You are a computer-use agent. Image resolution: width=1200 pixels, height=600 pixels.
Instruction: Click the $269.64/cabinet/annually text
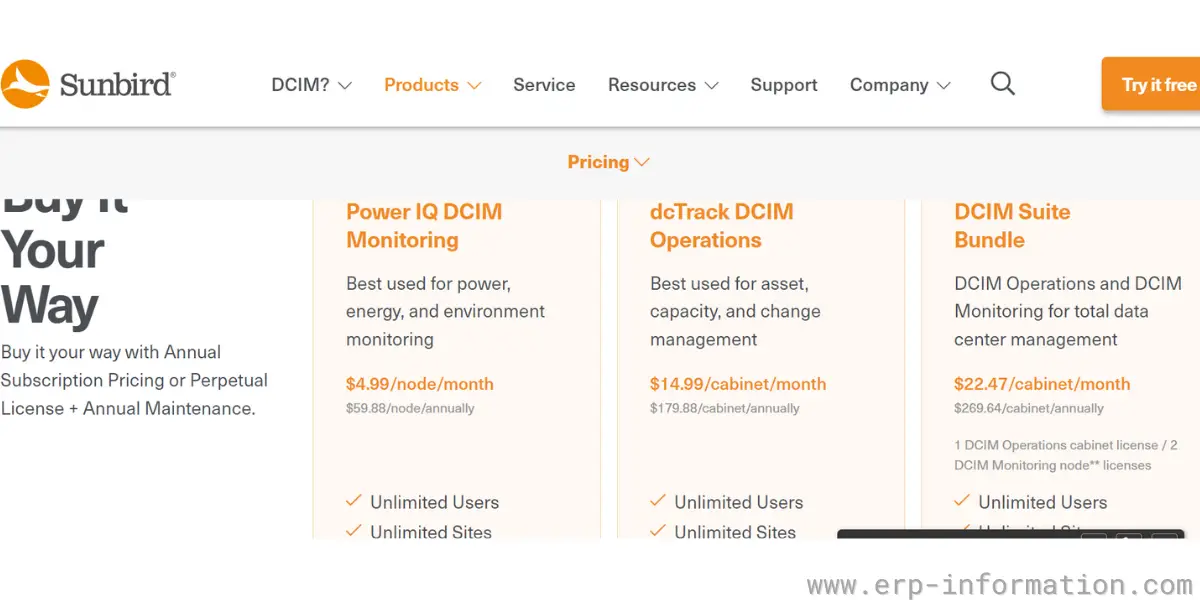click(1029, 408)
